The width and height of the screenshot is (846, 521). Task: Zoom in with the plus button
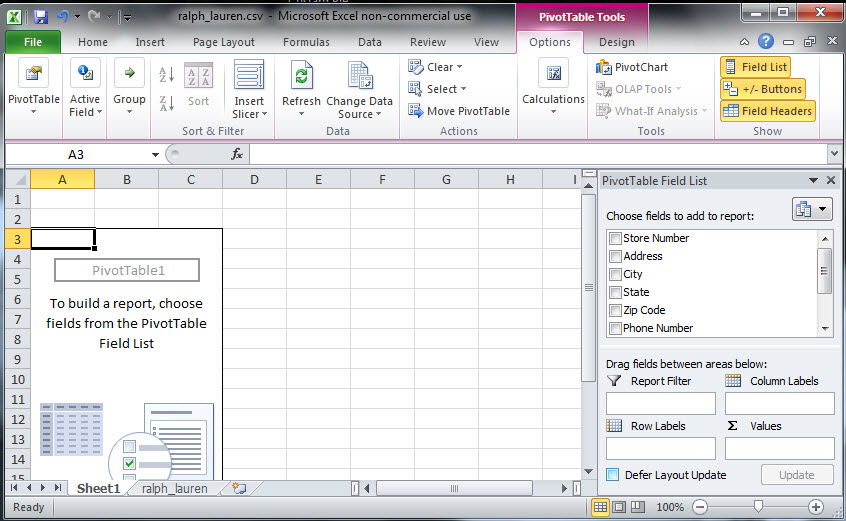[x=816, y=507]
